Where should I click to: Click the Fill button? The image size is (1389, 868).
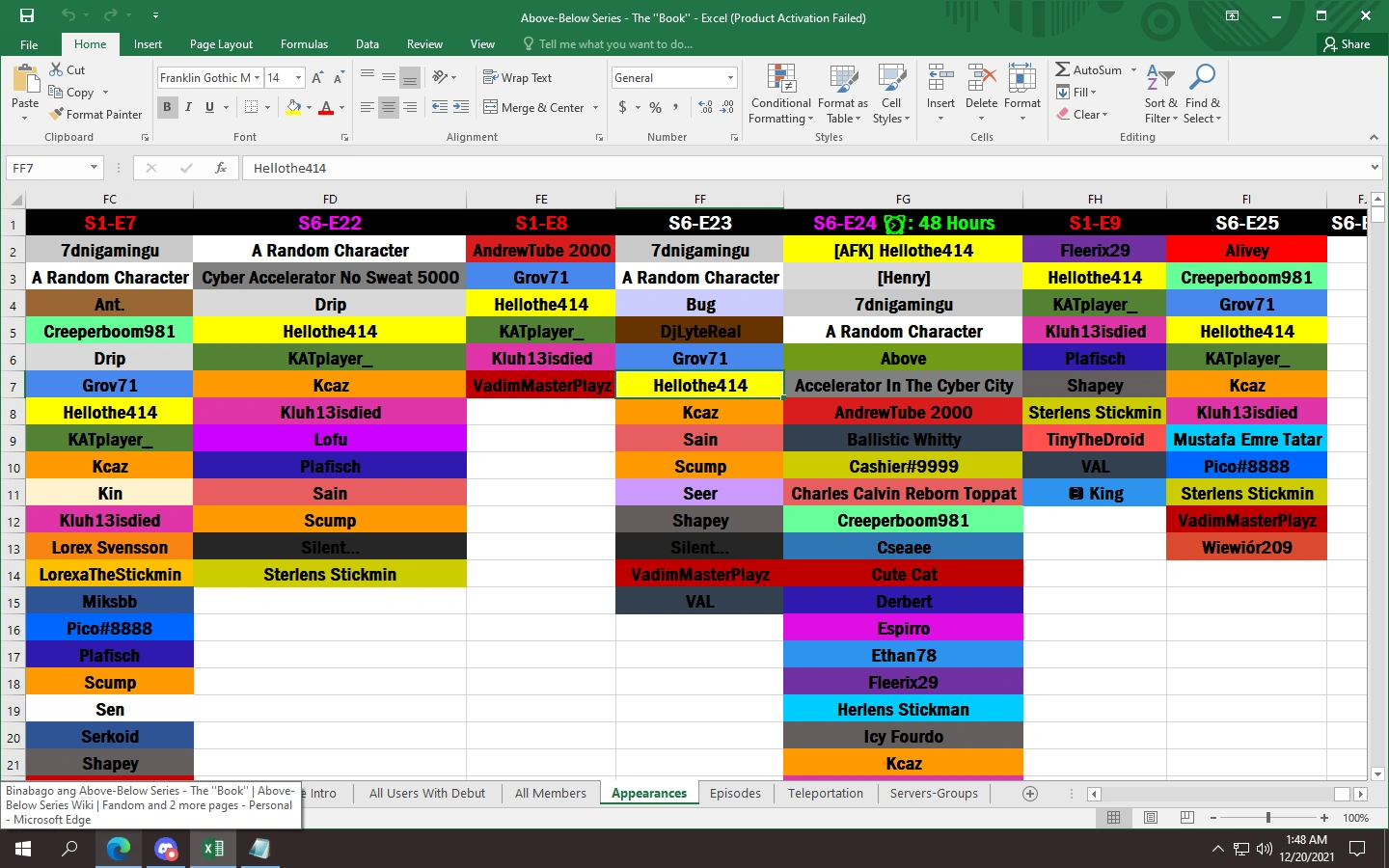click(1076, 92)
